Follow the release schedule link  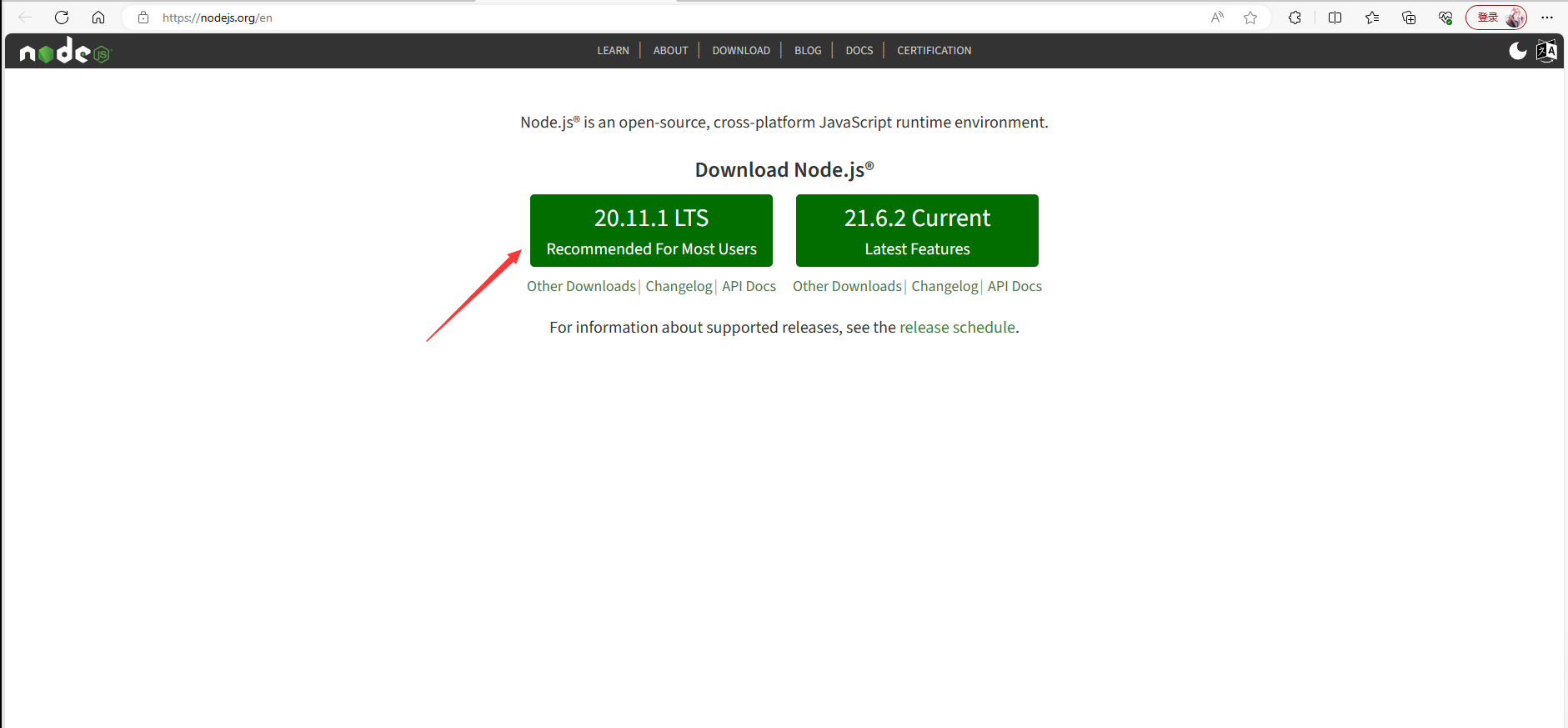pyautogui.click(x=957, y=328)
